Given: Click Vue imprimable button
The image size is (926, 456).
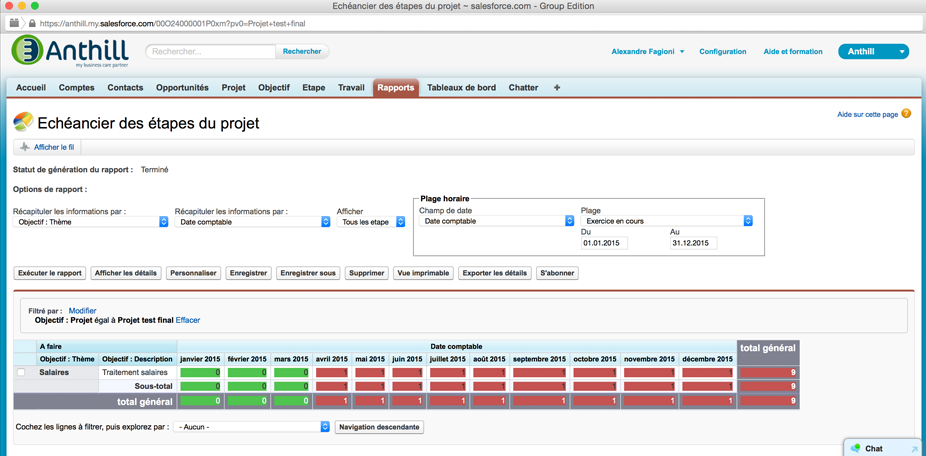Looking at the screenshot, I should tap(424, 273).
